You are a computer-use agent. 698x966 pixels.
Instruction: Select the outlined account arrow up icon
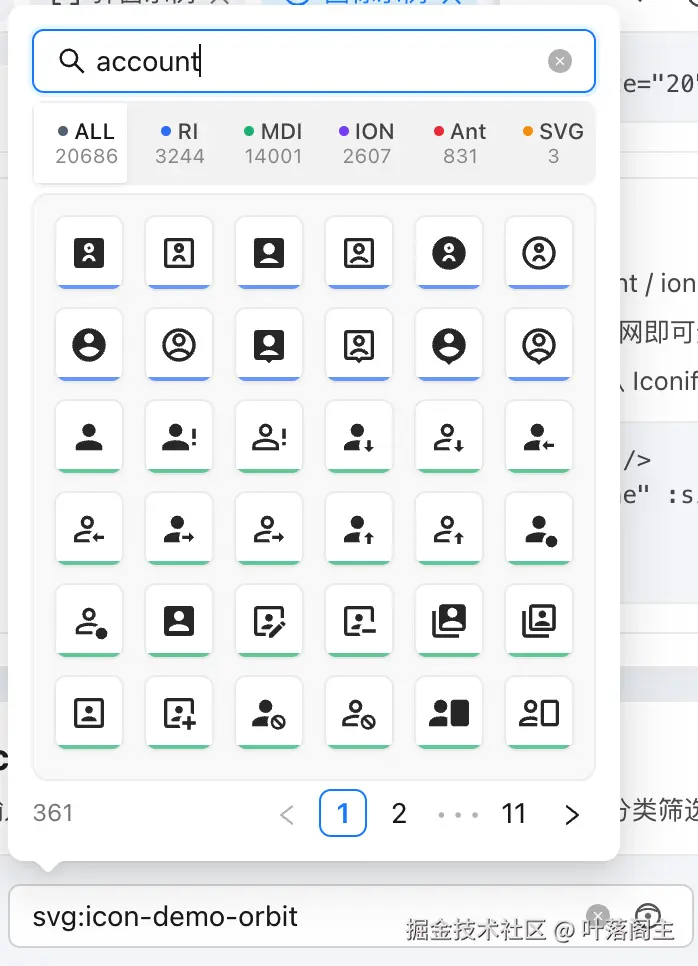pyautogui.click(x=448, y=529)
